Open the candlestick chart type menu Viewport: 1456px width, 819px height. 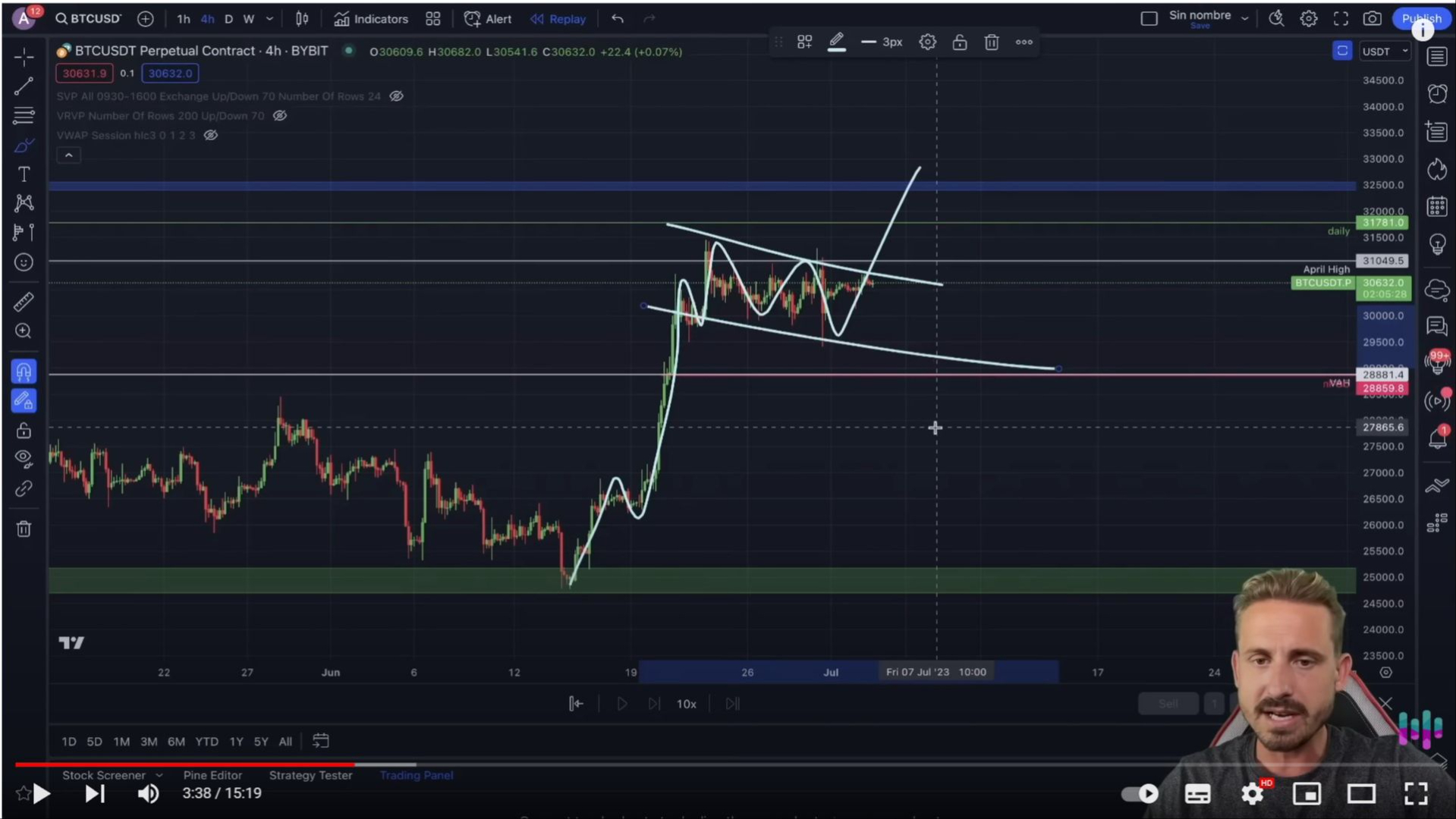pyautogui.click(x=302, y=19)
